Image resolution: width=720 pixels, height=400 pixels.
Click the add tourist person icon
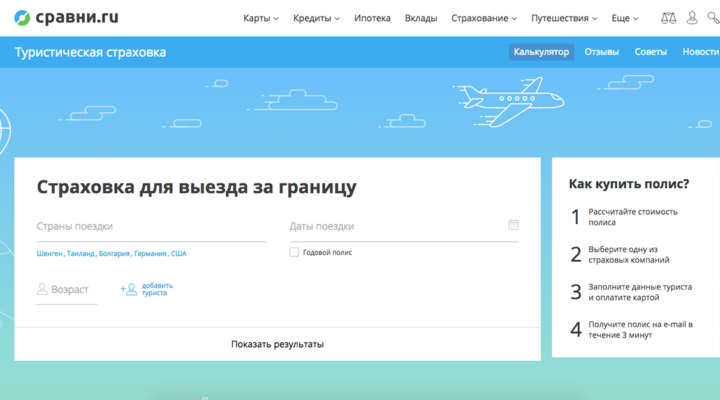coord(128,289)
